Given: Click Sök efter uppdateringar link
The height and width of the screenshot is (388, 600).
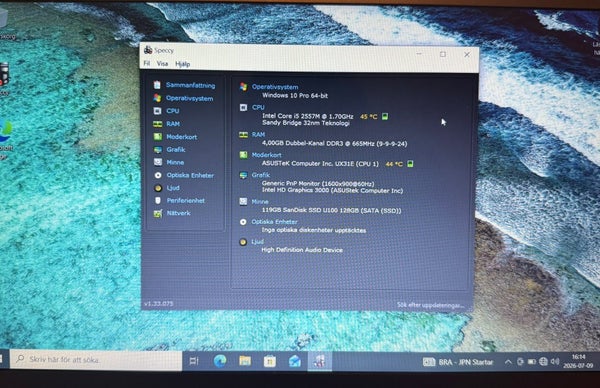Looking at the screenshot, I should point(430,305).
